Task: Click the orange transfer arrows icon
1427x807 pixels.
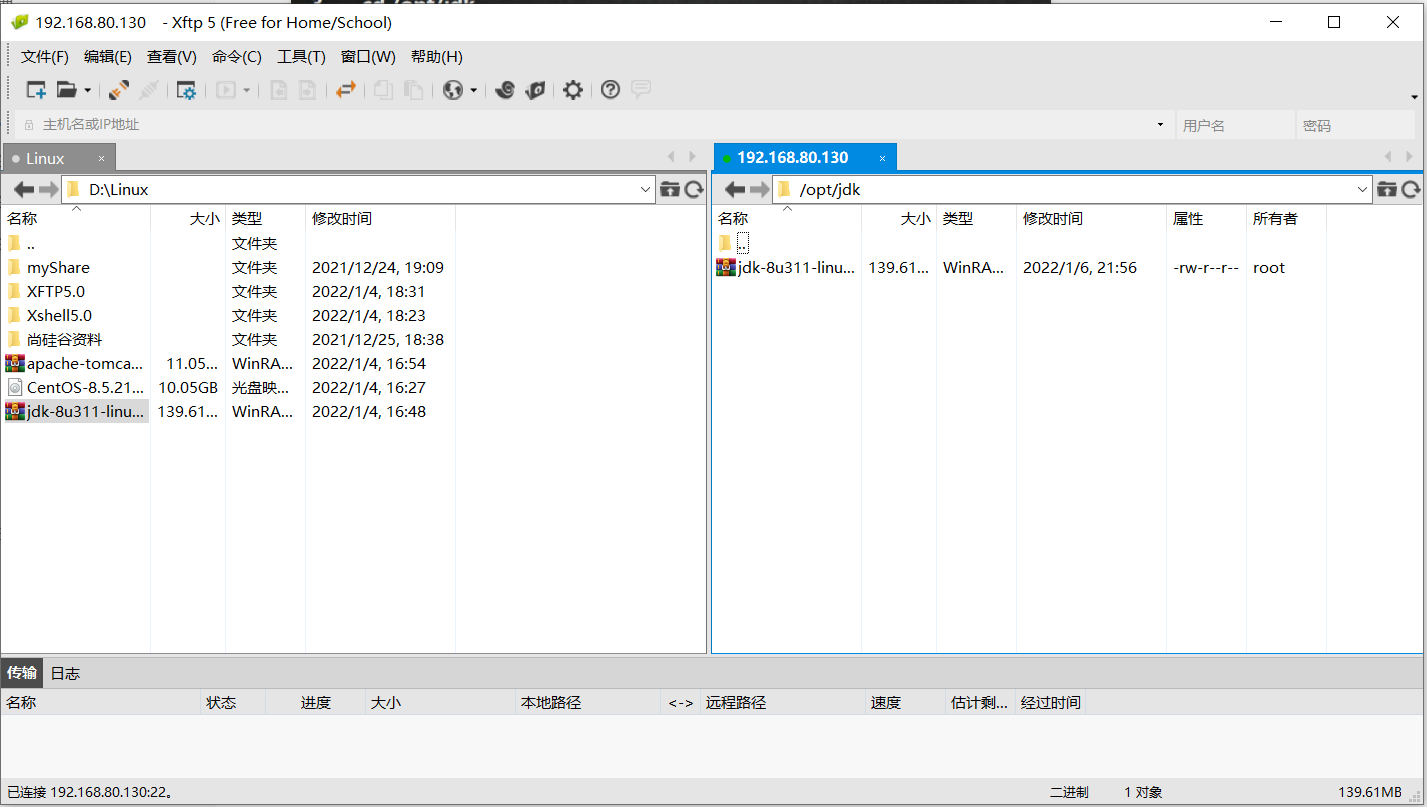Action: (x=346, y=90)
